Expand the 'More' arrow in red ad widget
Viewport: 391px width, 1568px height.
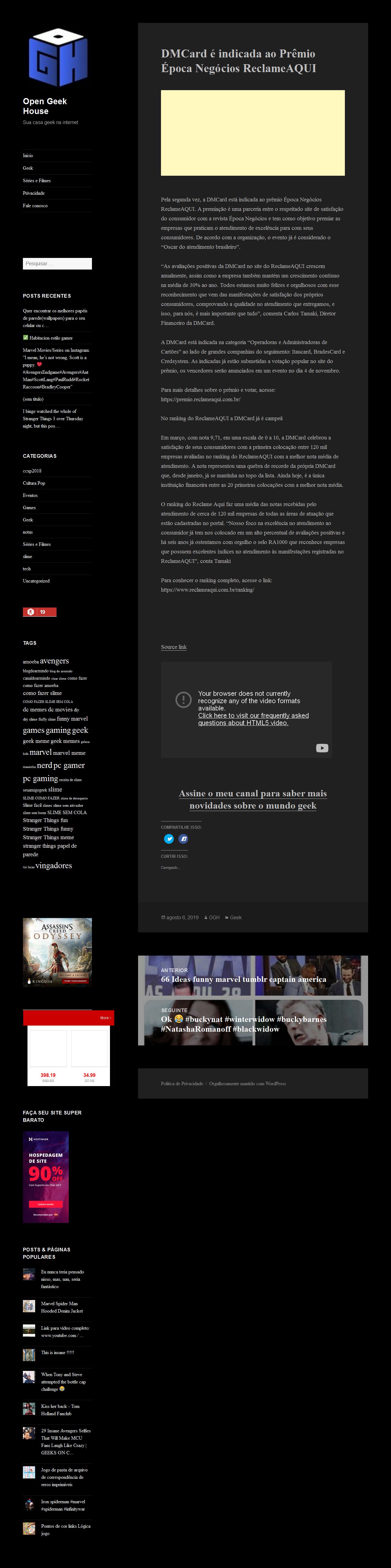point(105,1018)
